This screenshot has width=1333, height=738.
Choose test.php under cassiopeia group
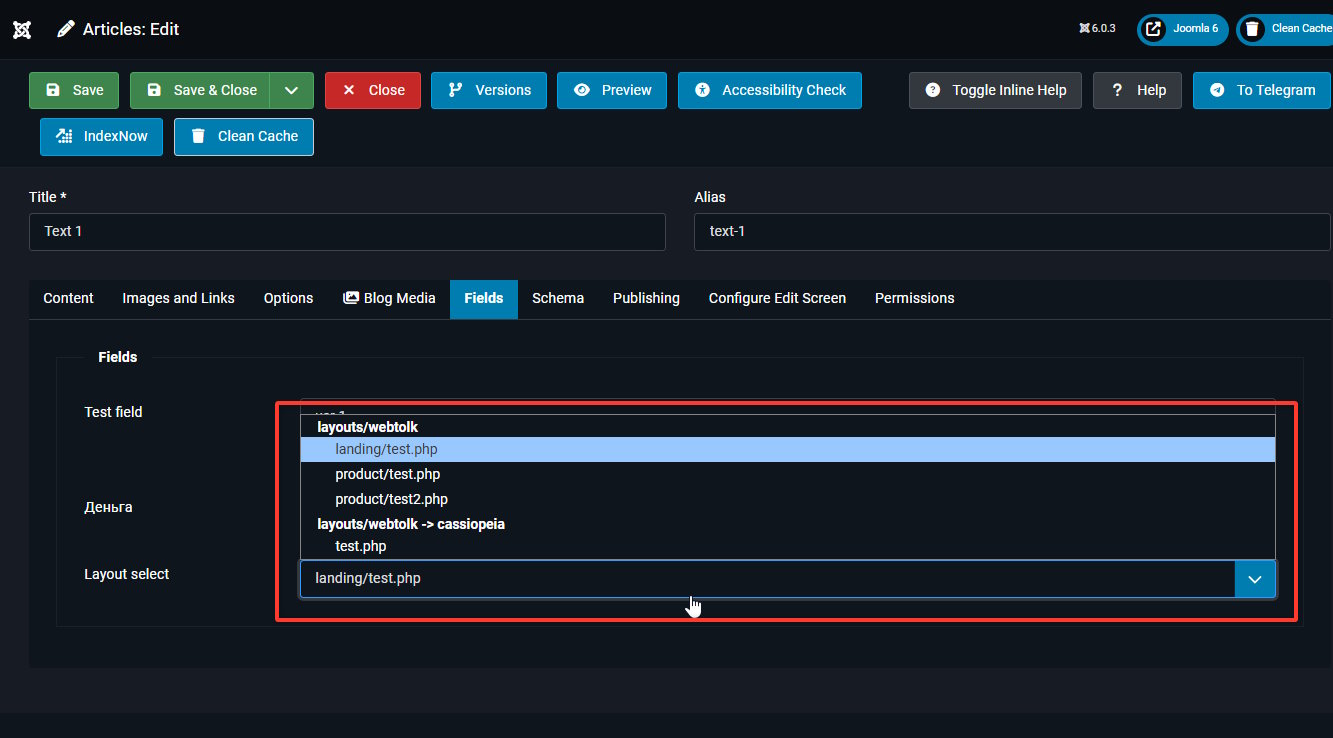(360, 546)
